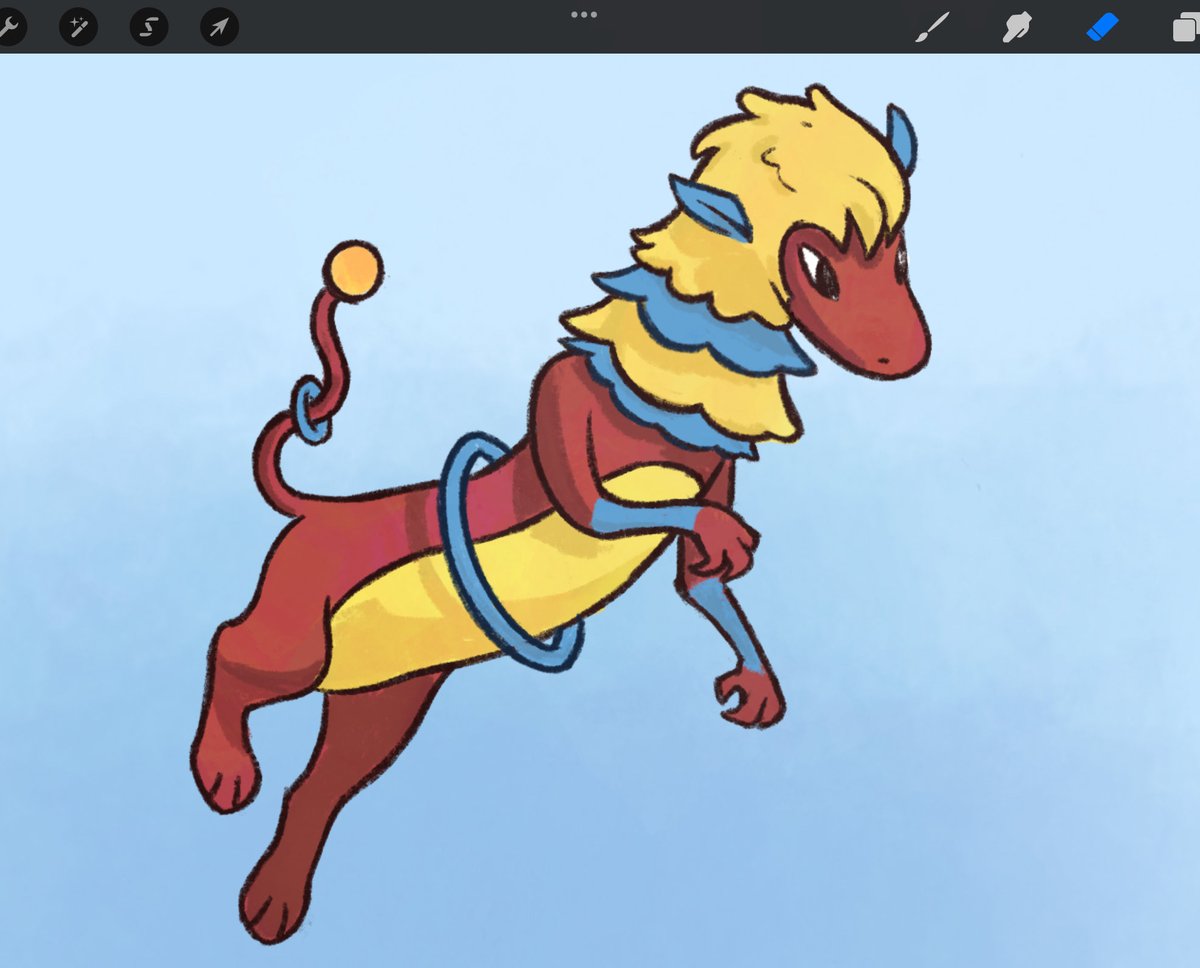Select the Eraser tool

(x=1102, y=27)
